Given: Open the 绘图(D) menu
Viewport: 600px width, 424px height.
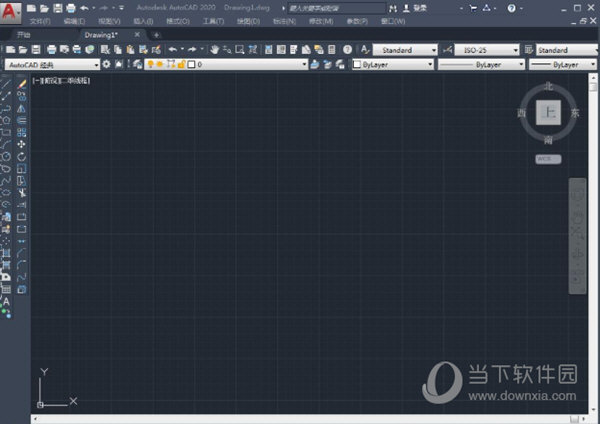Looking at the screenshot, I should [x=248, y=21].
